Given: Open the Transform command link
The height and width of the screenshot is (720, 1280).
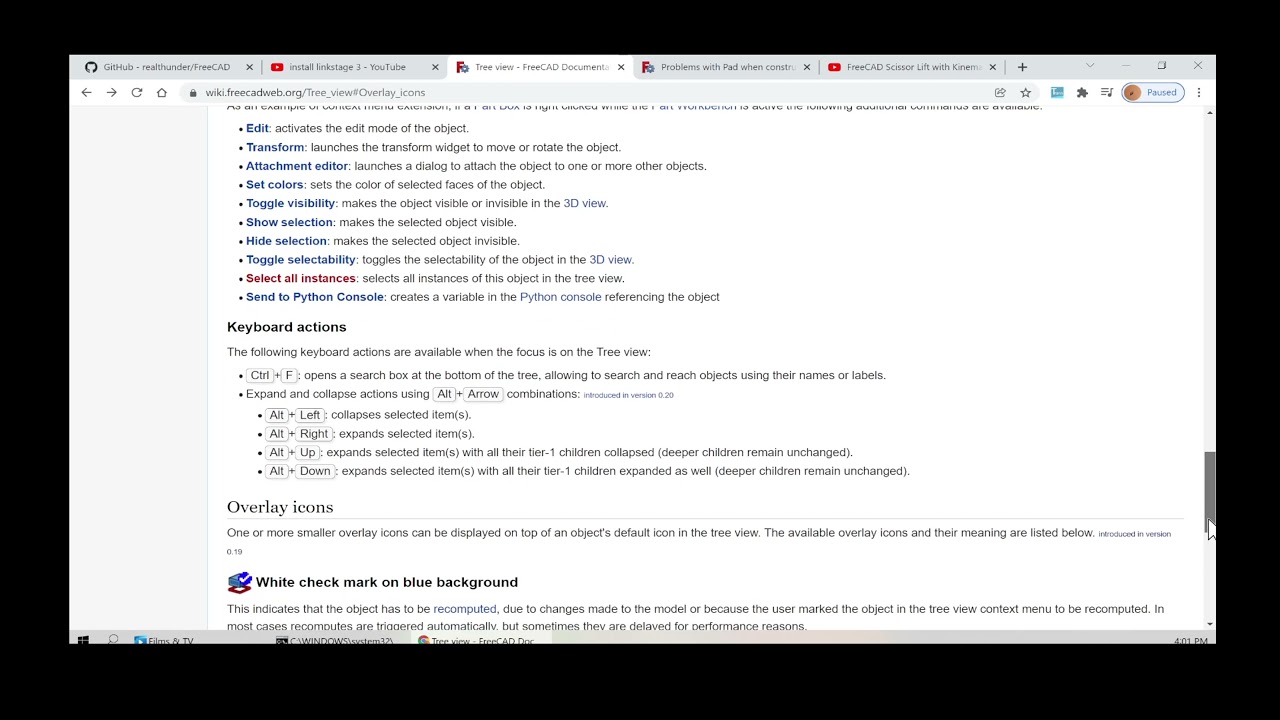Looking at the screenshot, I should (275, 147).
